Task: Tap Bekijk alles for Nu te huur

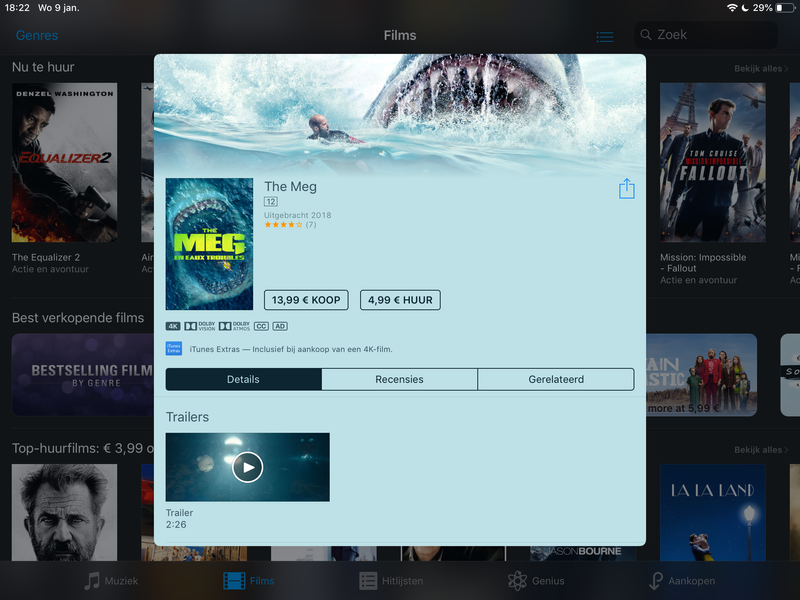Action: 761,68
